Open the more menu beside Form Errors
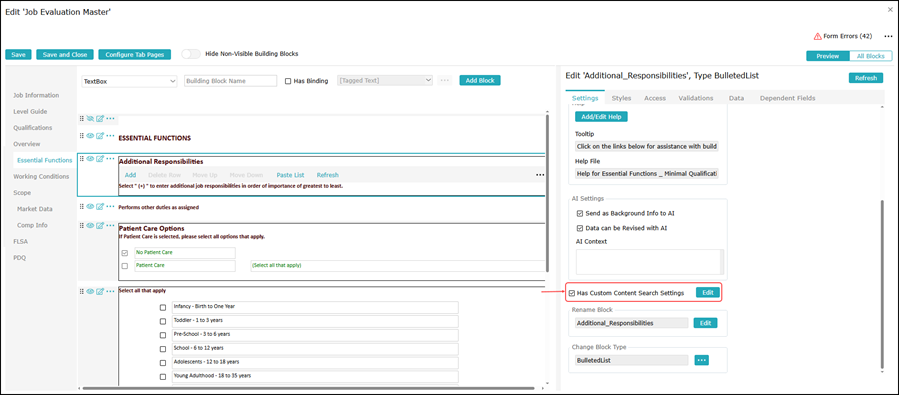This screenshot has height=395, width=899. tap(888, 36)
